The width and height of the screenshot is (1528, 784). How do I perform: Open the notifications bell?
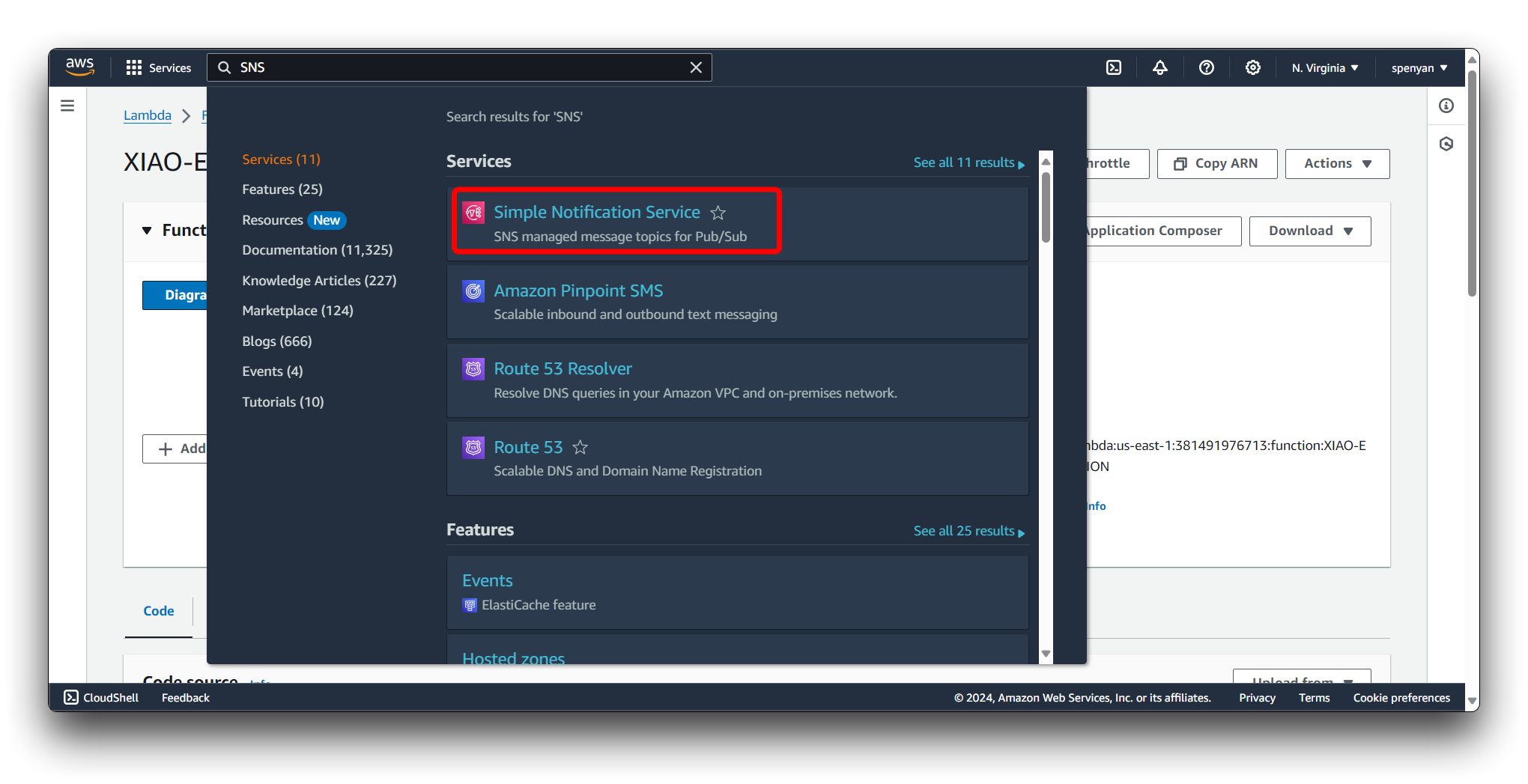(1160, 67)
